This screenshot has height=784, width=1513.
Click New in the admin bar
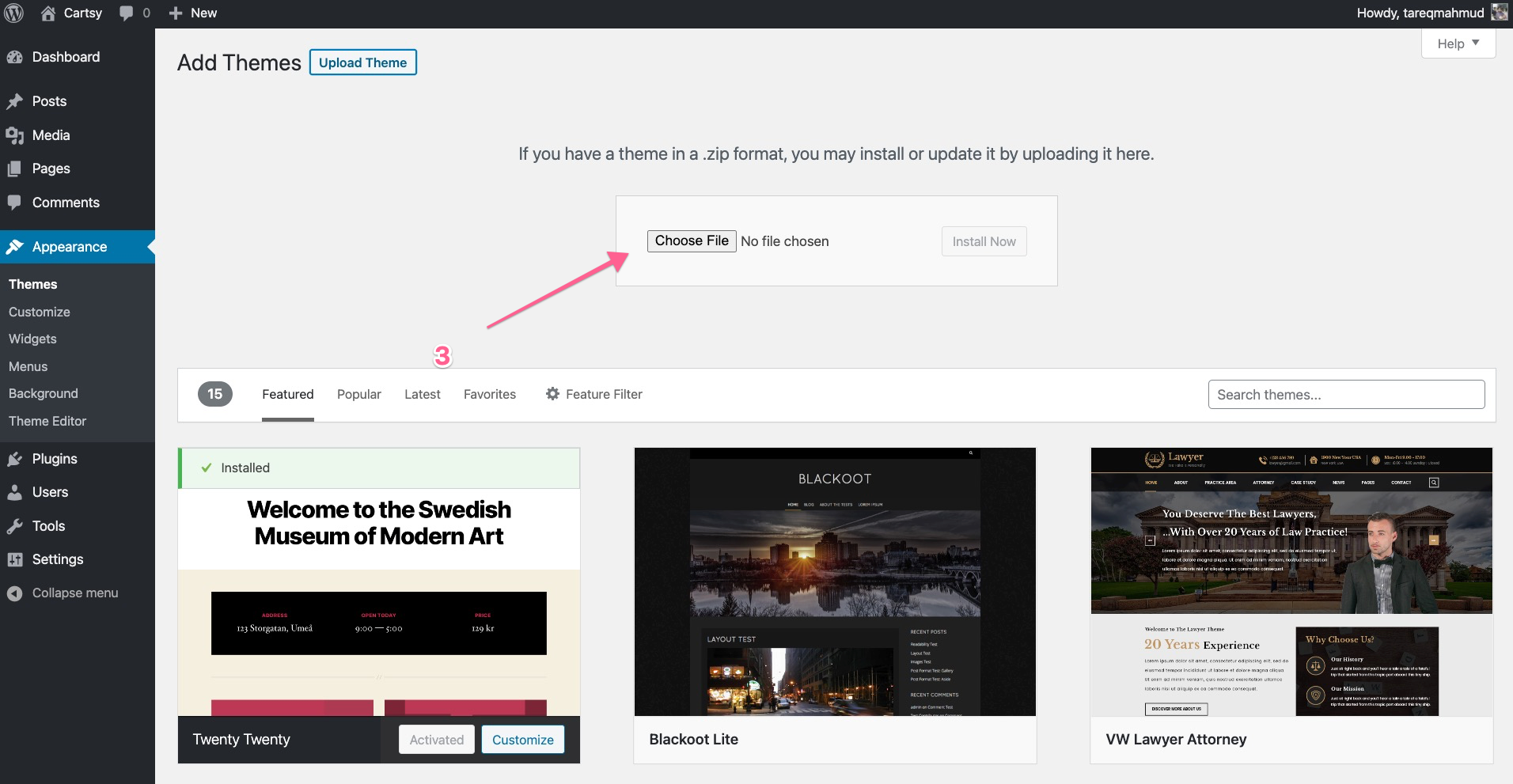pyautogui.click(x=203, y=13)
